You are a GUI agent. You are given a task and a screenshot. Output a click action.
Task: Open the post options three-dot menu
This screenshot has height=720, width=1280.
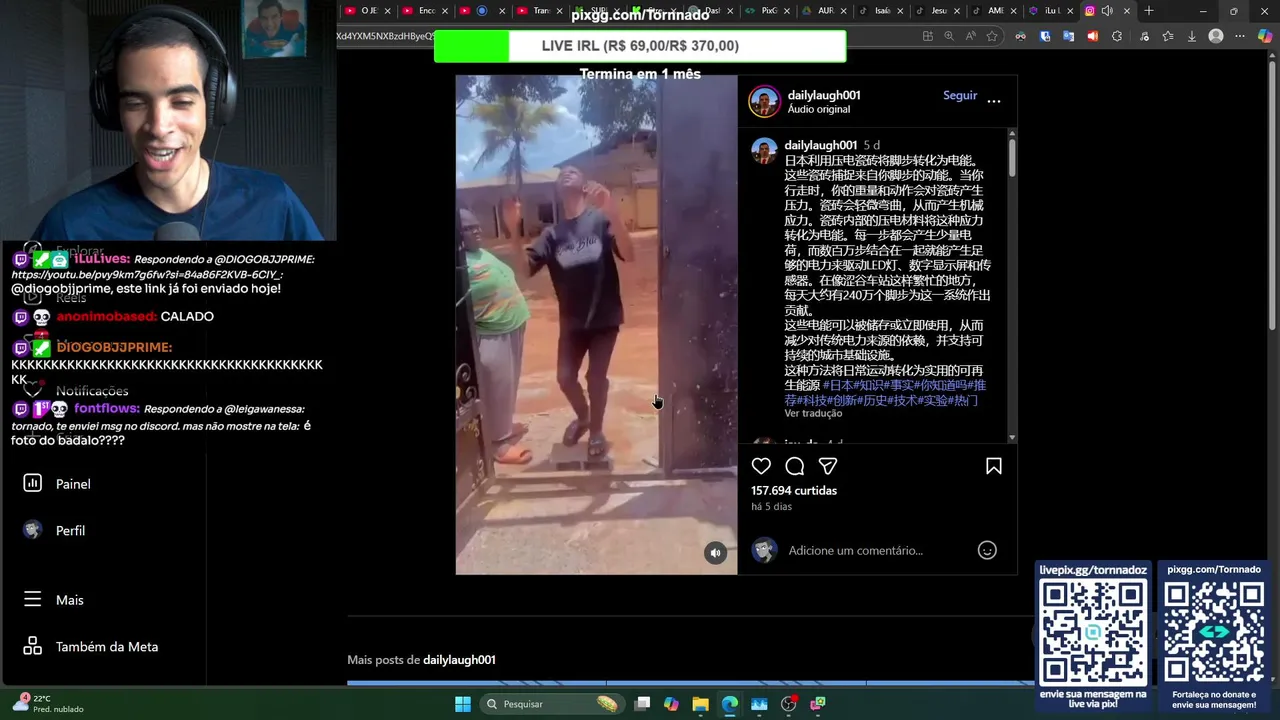[x=994, y=101]
